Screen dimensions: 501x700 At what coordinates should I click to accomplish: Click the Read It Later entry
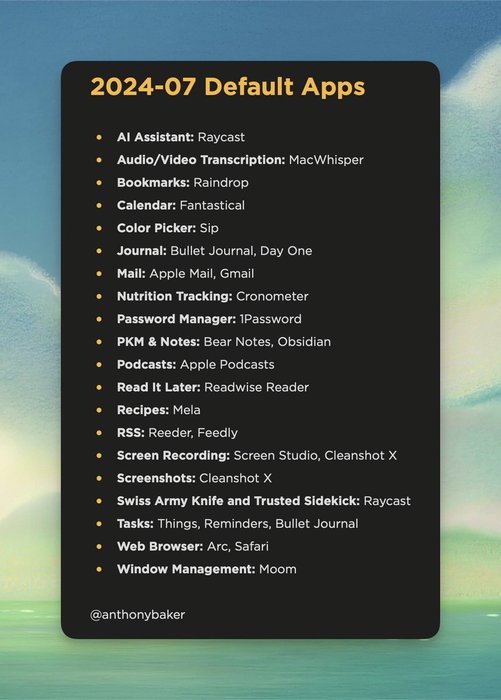pyautogui.click(x=213, y=388)
